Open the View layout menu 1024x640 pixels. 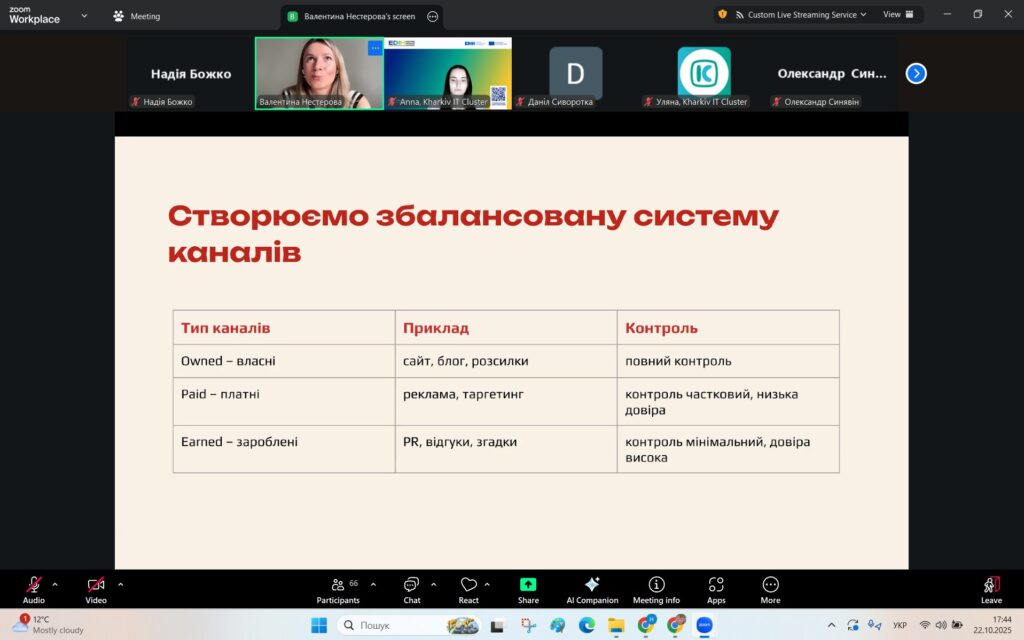pyautogui.click(x=897, y=15)
